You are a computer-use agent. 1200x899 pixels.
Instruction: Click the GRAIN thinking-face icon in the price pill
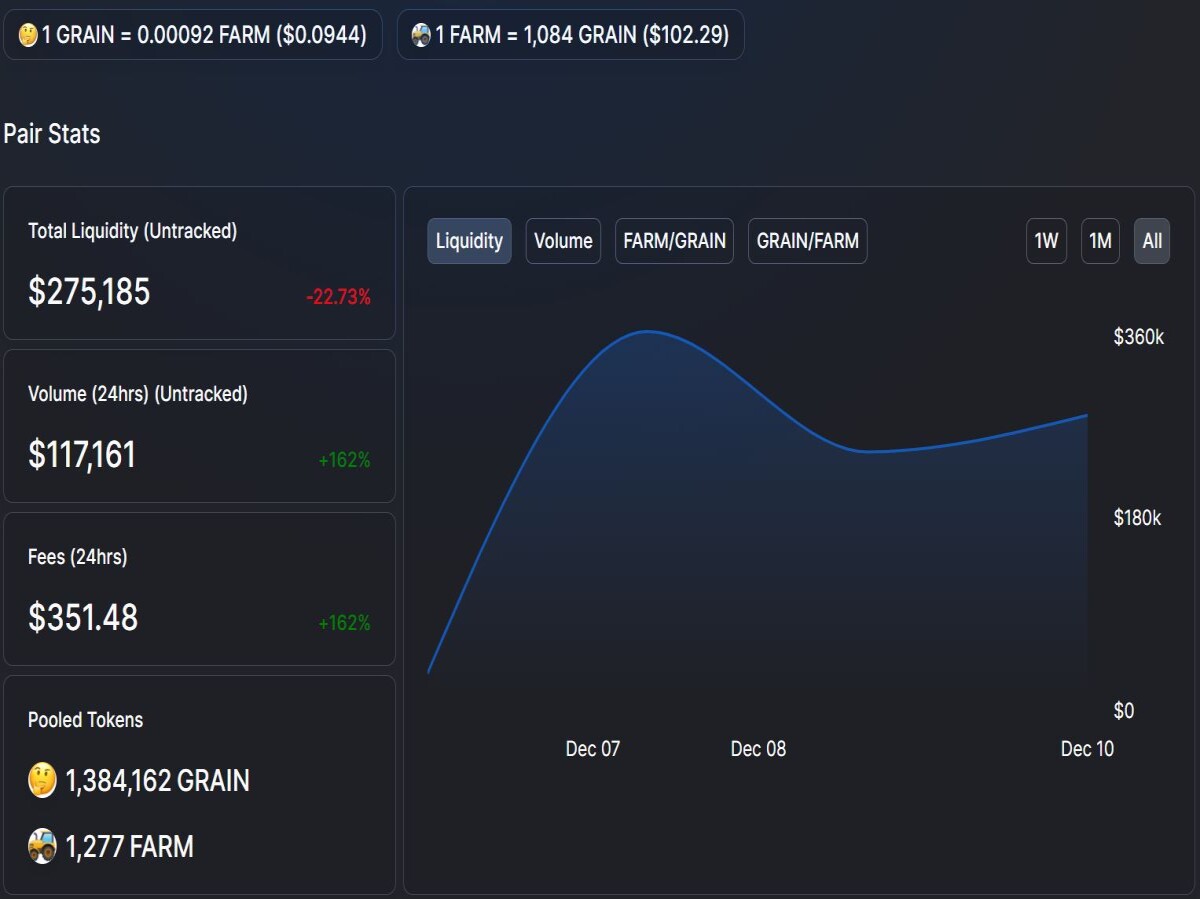click(28, 35)
